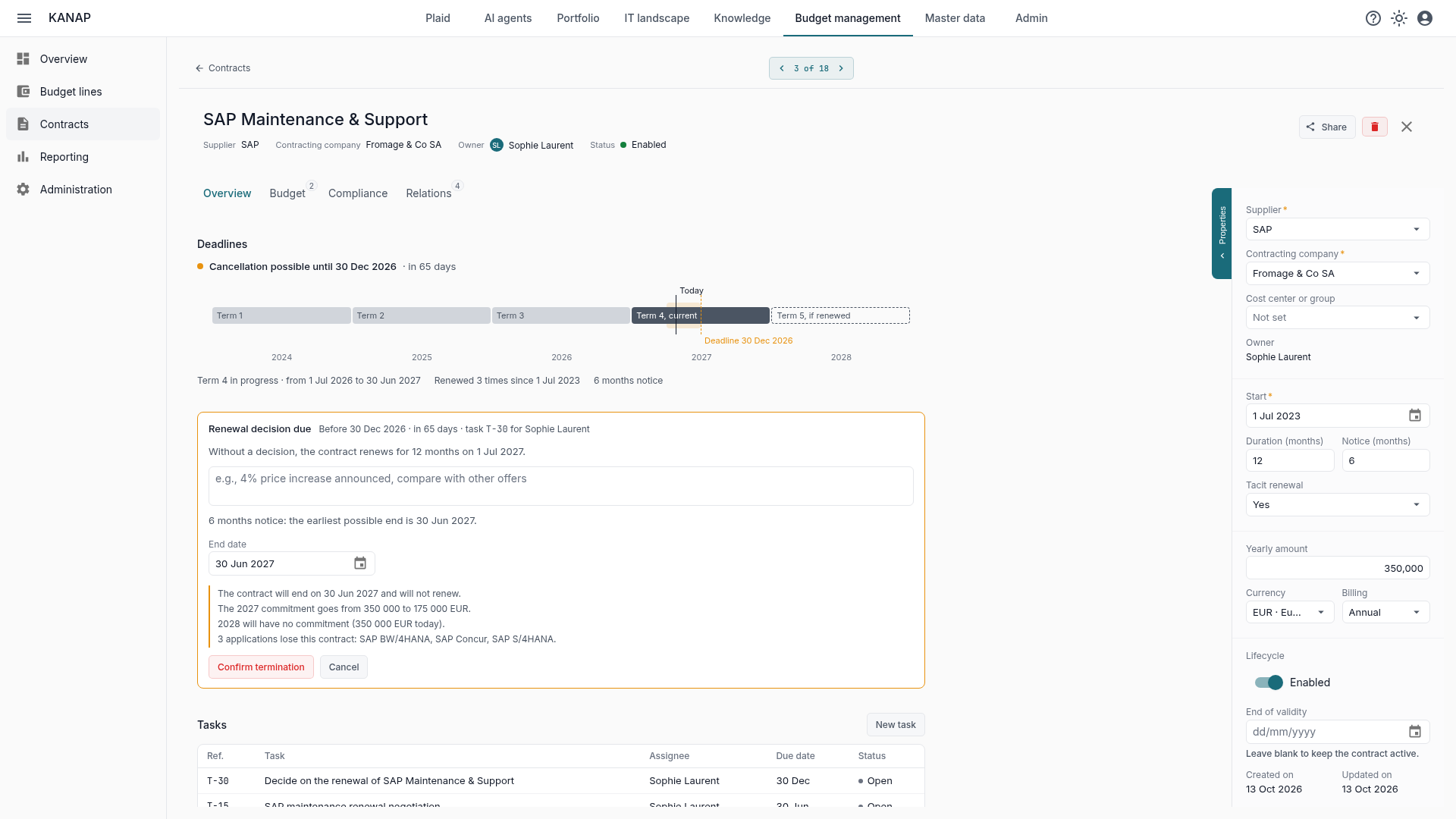Click Confirm termination button
This screenshot has width=1456, height=819.
pyautogui.click(x=261, y=667)
